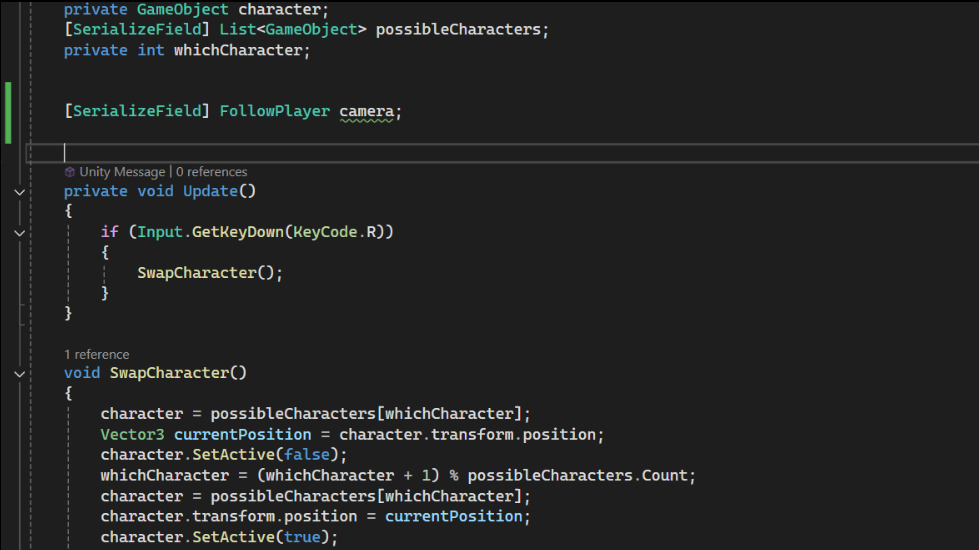
Task: Click the 'SwapCharacter();' call inside Update
Action: click(x=210, y=273)
